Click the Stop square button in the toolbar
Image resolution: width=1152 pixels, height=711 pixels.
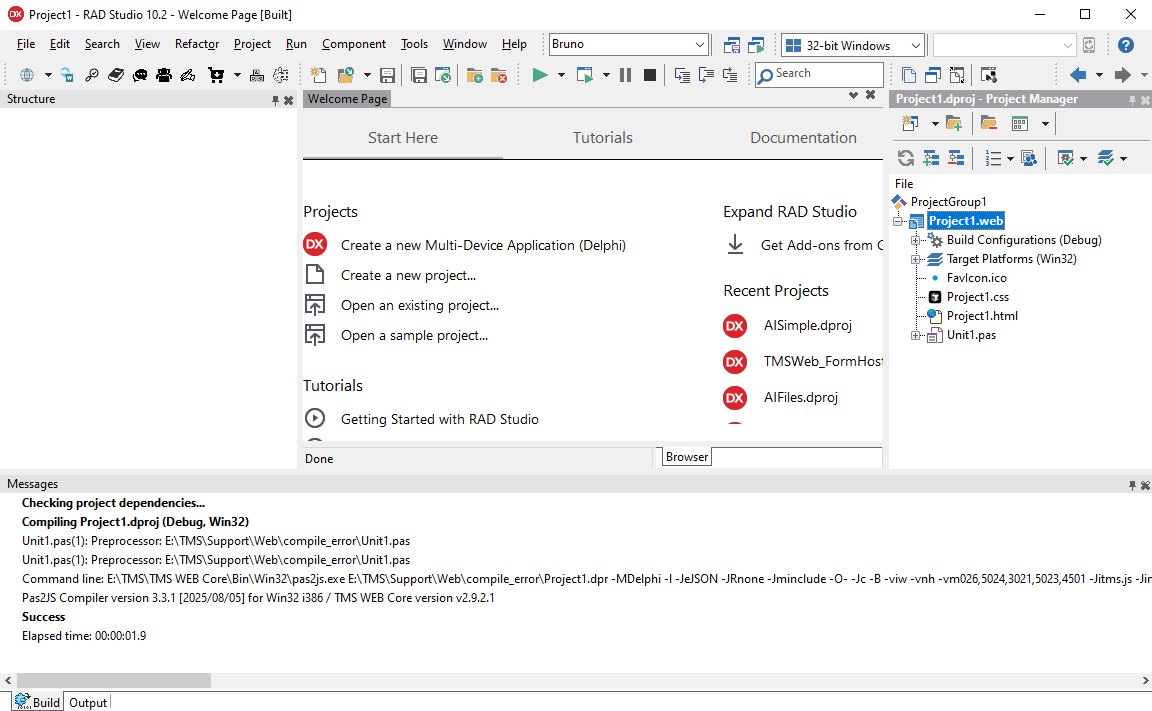[650, 75]
